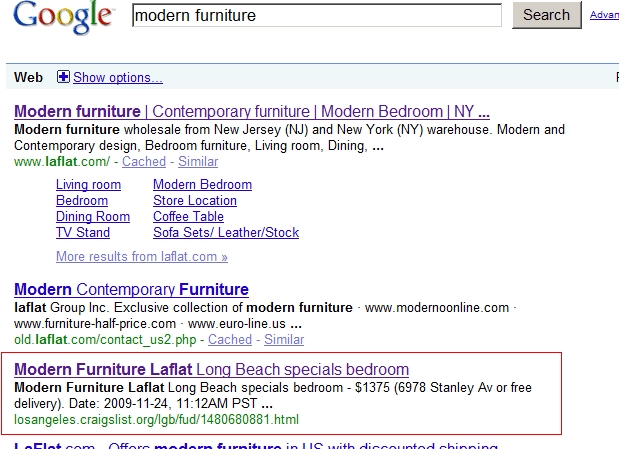Select the Coffee Table sitelink
Image resolution: width=619 pixels, height=449 pixels.
[x=188, y=217]
